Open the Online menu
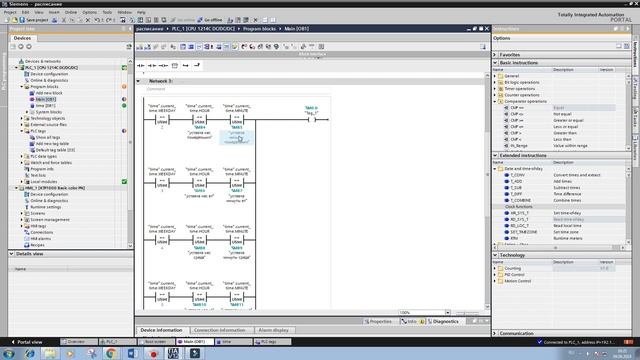 [x=71, y=12]
